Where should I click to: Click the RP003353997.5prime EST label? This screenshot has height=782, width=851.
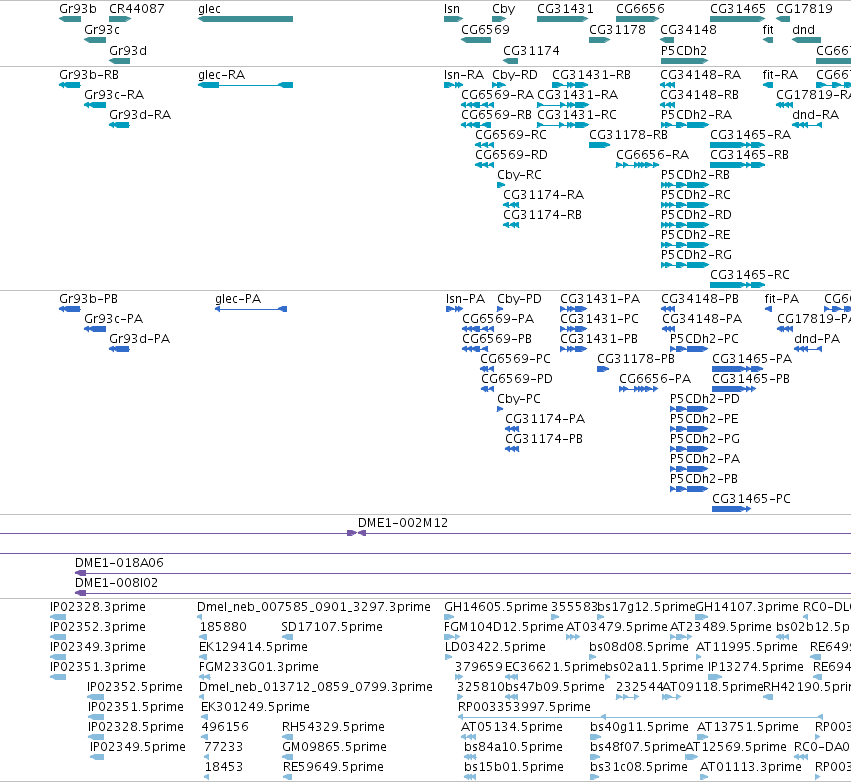[524, 707]
